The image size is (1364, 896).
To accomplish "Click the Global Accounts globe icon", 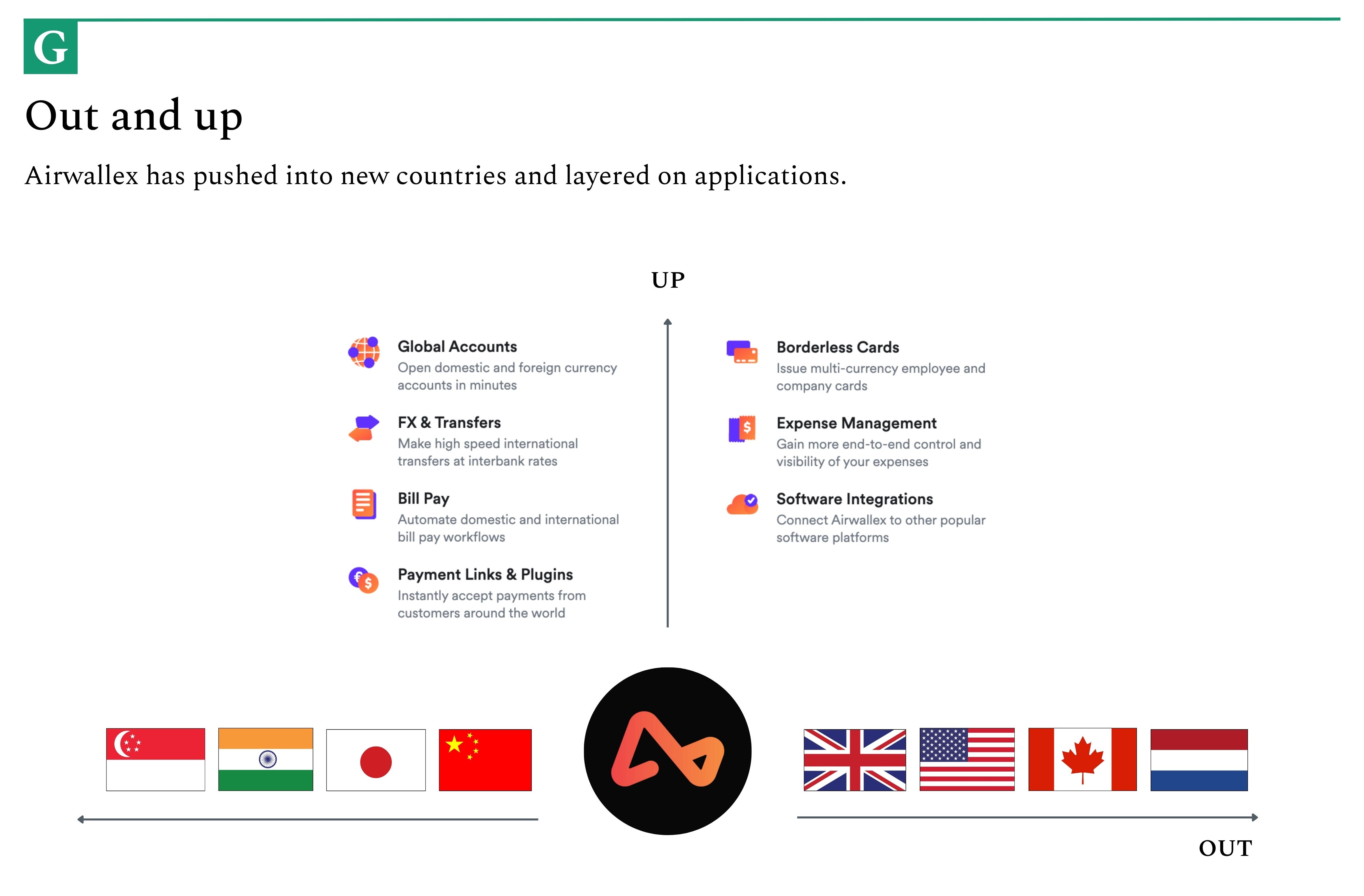I will (x=364, y=352).
